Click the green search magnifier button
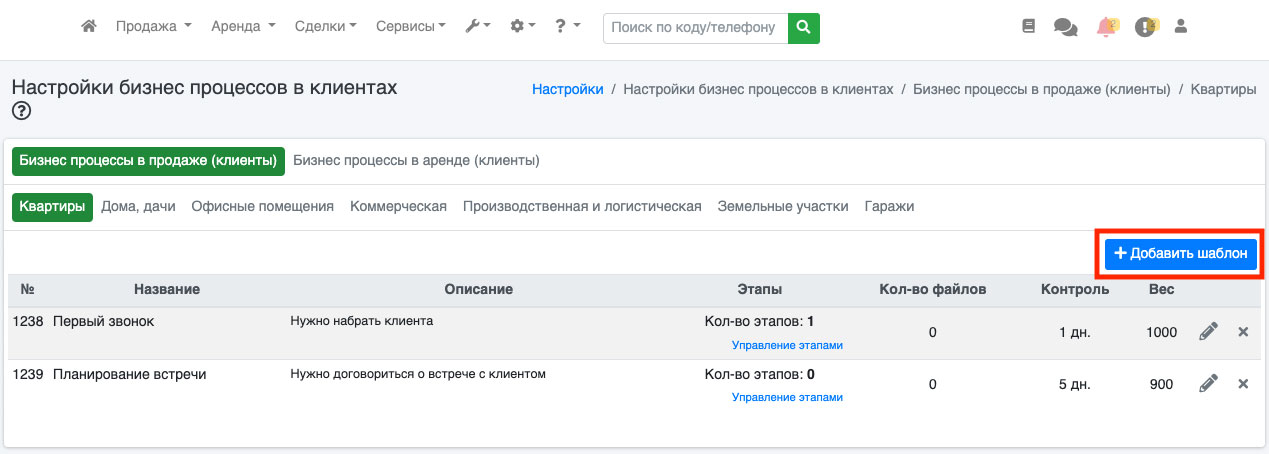Image resolution: width=1269 pixels, height=454 pixels. coord(803,28)
